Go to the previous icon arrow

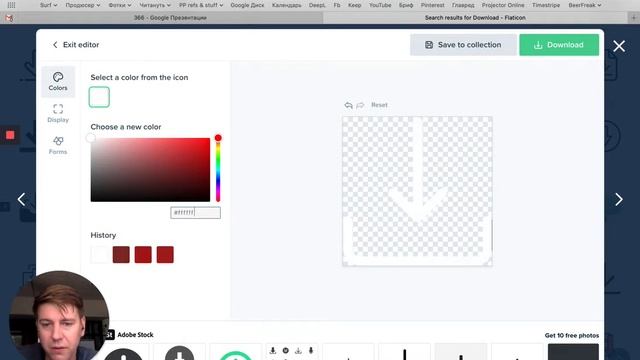click(22, 199)
